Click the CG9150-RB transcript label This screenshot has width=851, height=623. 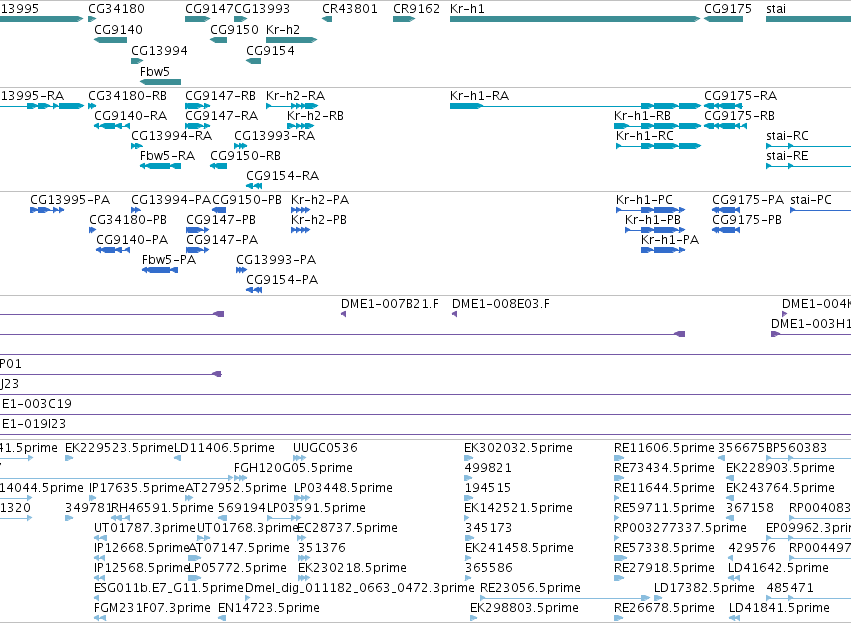245,156
